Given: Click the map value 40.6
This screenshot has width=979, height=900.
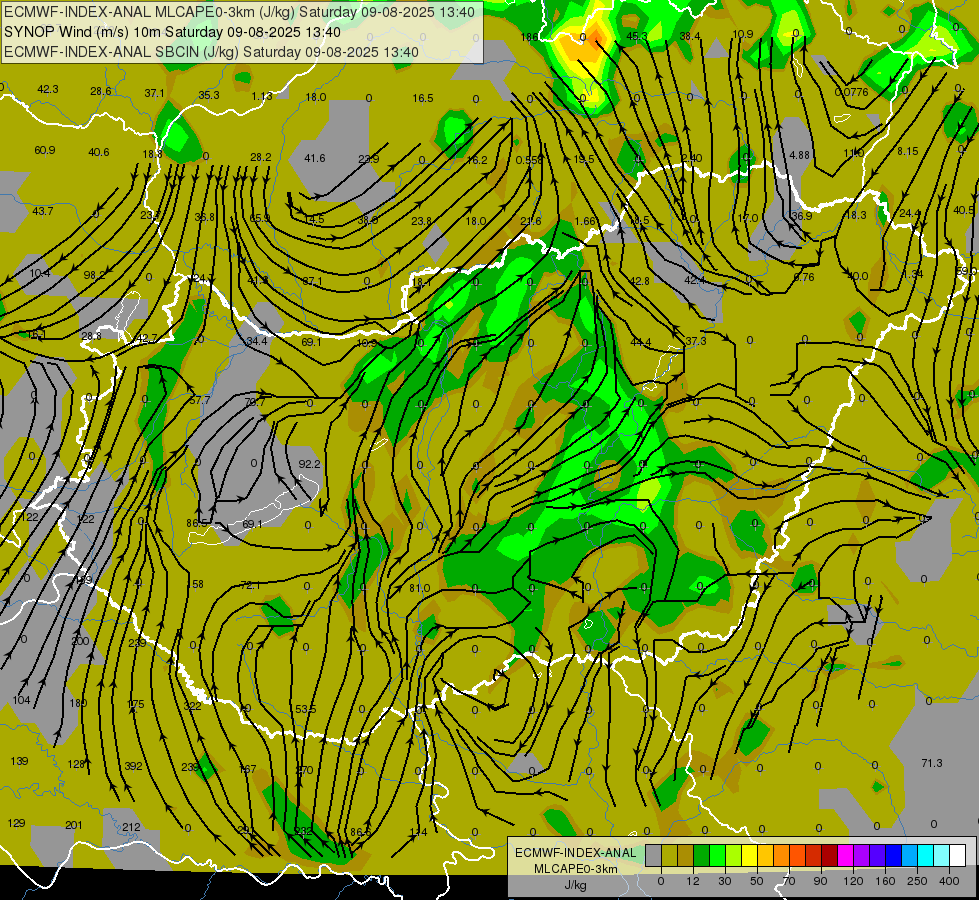Looking at the screenshot, I should point(99,152).
